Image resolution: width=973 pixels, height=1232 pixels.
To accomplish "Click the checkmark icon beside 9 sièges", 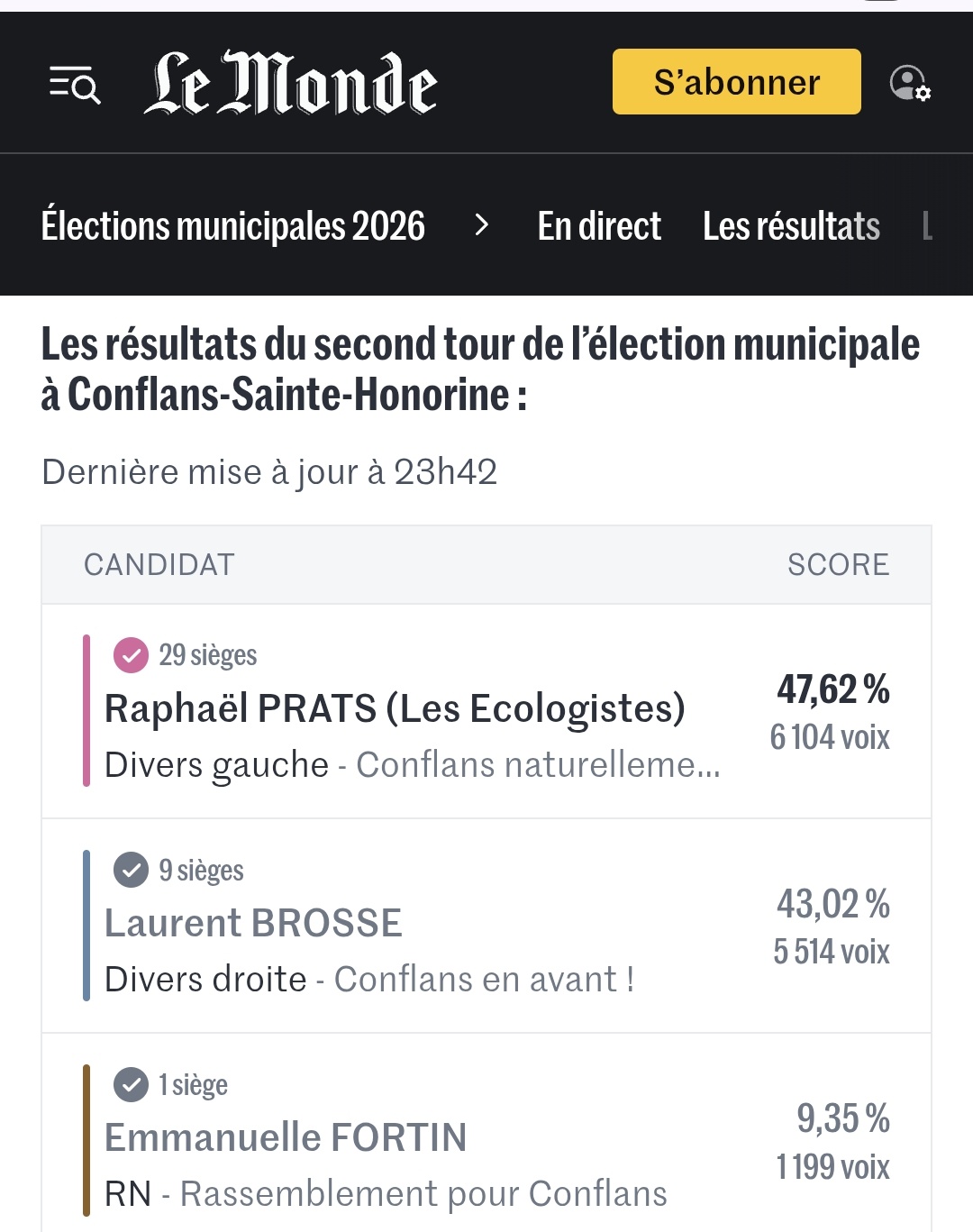I will pyautogui.click(x=131, y=870).
